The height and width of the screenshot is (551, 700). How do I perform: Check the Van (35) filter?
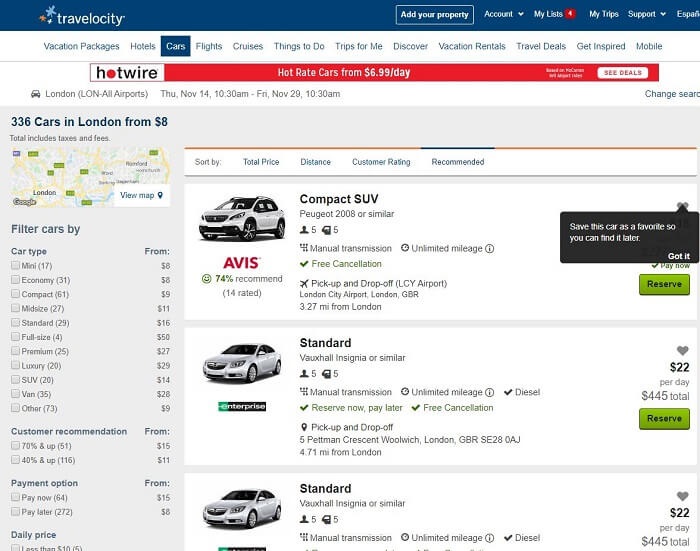tap(15, 394)
